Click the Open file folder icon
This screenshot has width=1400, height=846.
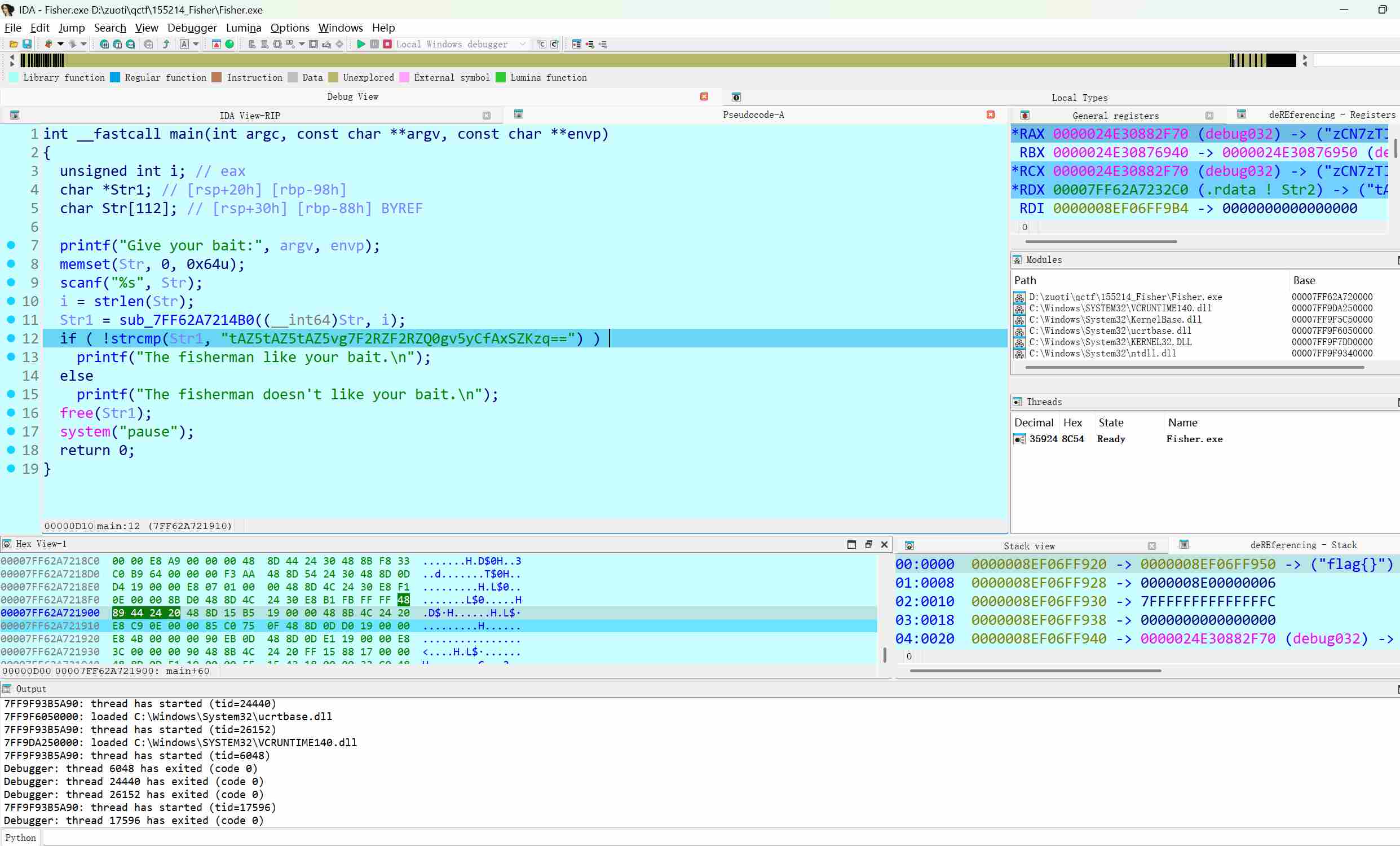coord(14,44)
